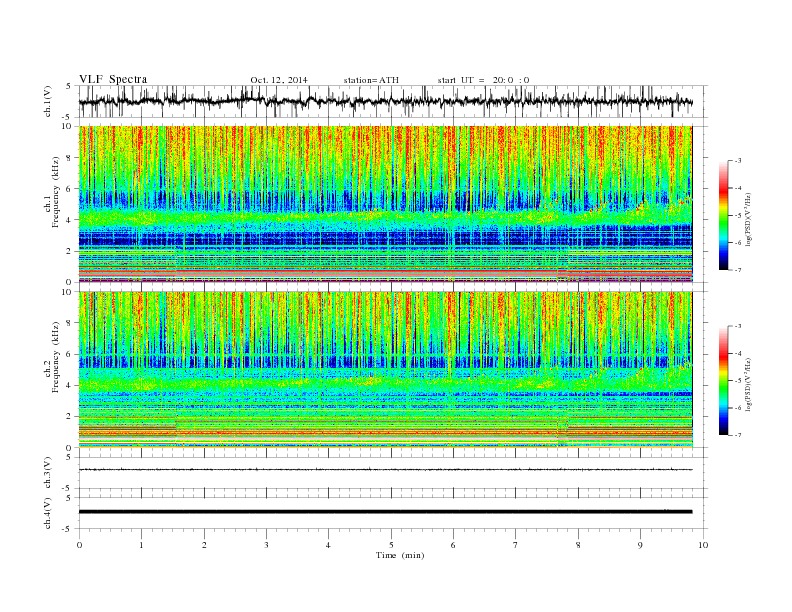Click time axis tick label "6"
This screenshot has height=612, width=792.
coord(453,545)
